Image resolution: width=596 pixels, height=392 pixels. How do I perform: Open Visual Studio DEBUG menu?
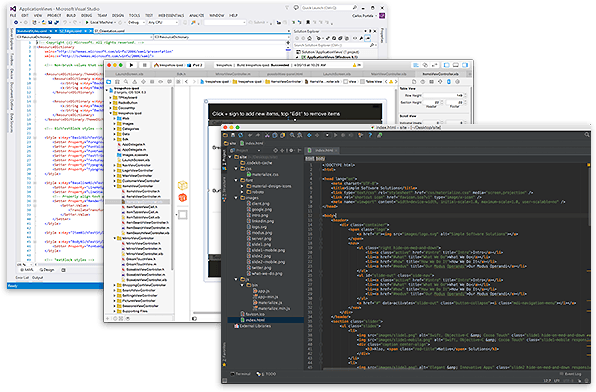pyautogui.click(x=87, y=16)
